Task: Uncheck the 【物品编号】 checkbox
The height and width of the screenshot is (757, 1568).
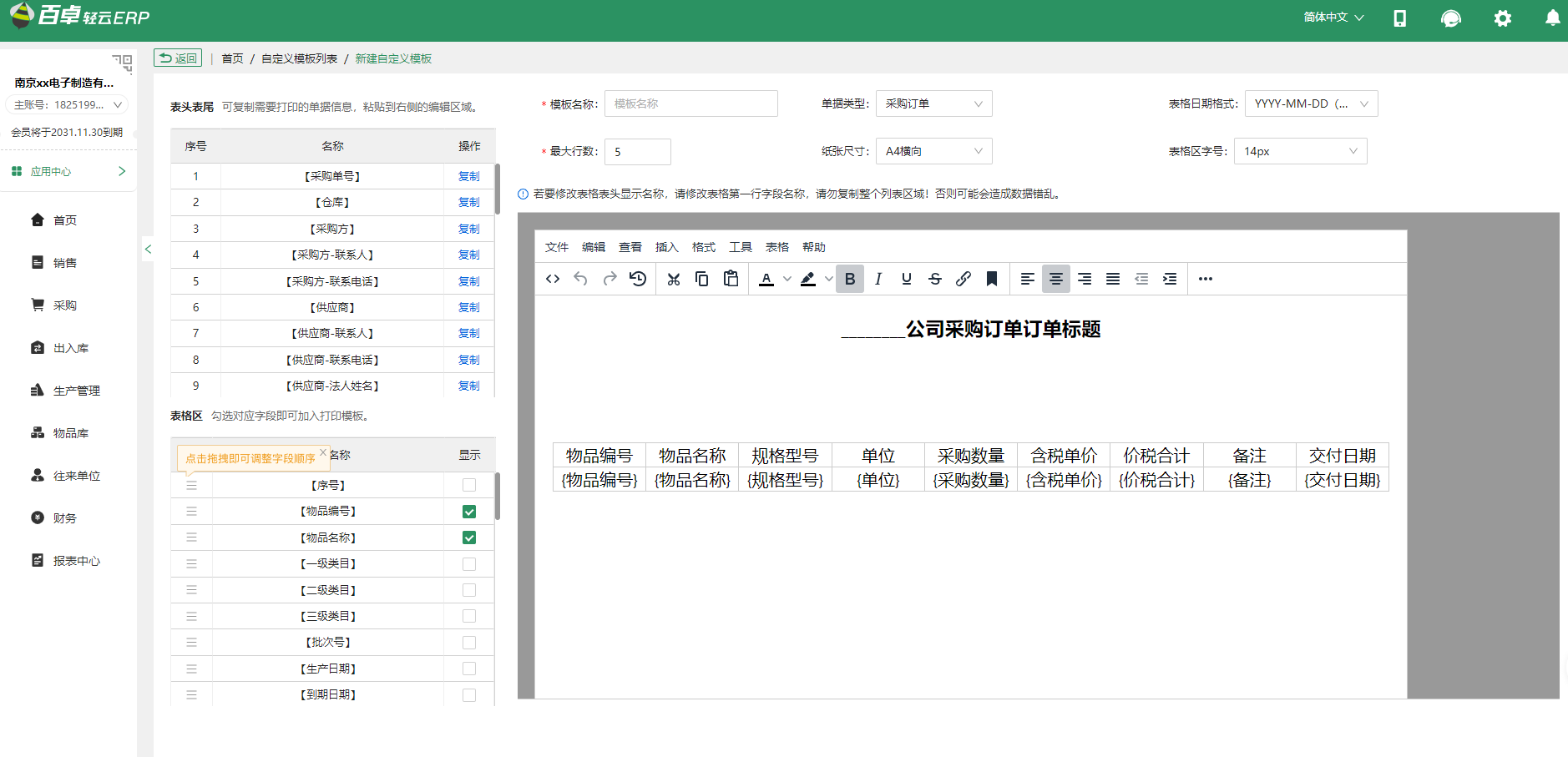Action: tap(469, 512)
